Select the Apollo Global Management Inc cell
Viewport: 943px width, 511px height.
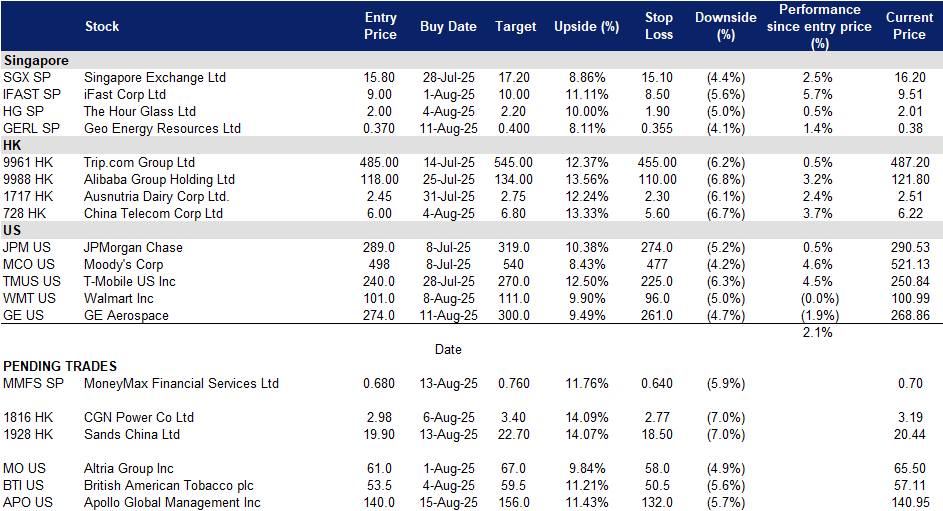172,503
